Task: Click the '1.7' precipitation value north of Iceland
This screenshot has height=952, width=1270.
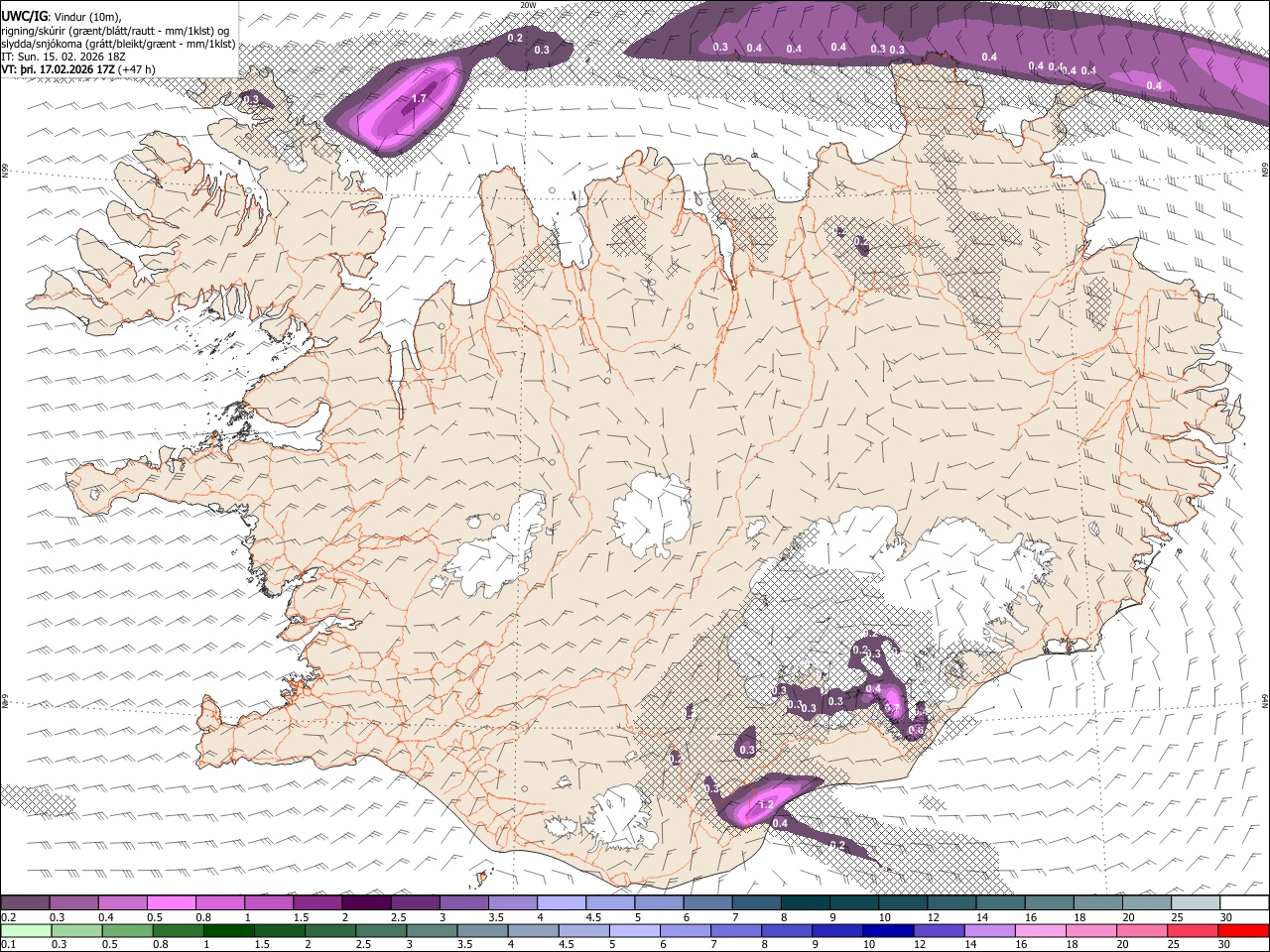Action: pyautogui.click(x=419, y=99)
